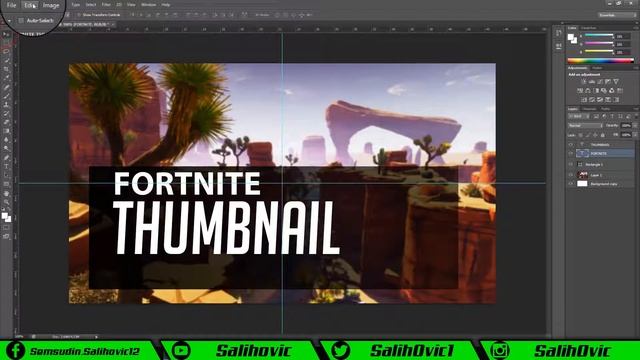Screen dimensions: 640x360
Task: Toggle Quick Mask mode in toolbar
Action: click(6, 228)
